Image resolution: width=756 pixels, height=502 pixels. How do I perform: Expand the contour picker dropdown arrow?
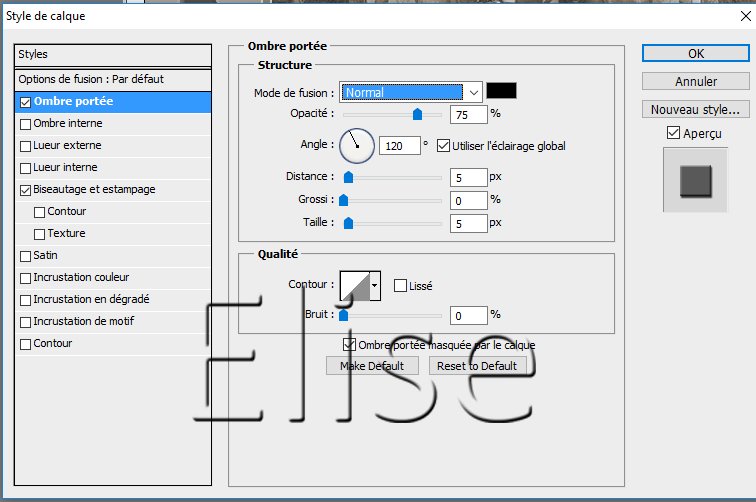pyautogui.click(x=375, y=285)
